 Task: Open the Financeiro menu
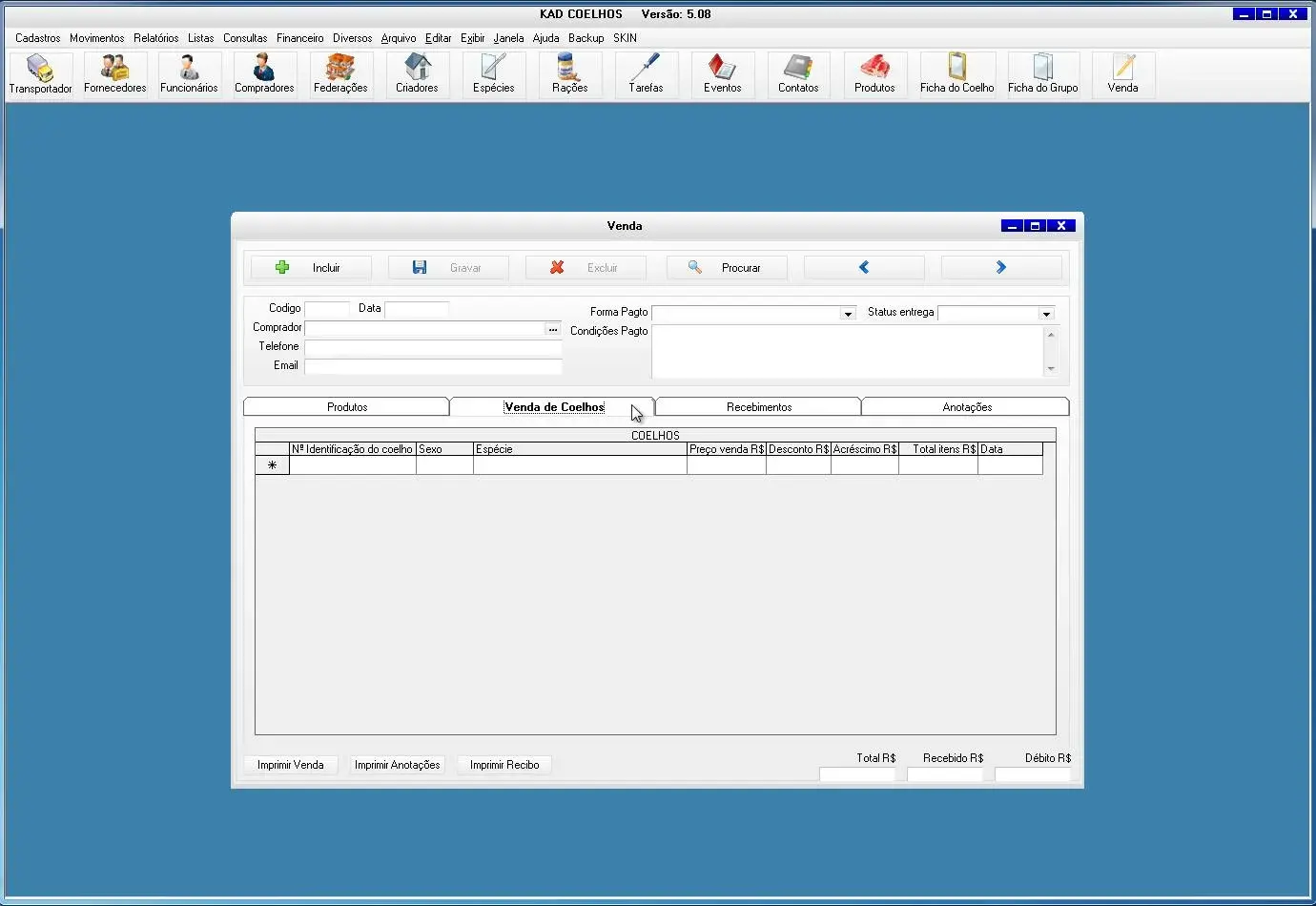(299, 38)
